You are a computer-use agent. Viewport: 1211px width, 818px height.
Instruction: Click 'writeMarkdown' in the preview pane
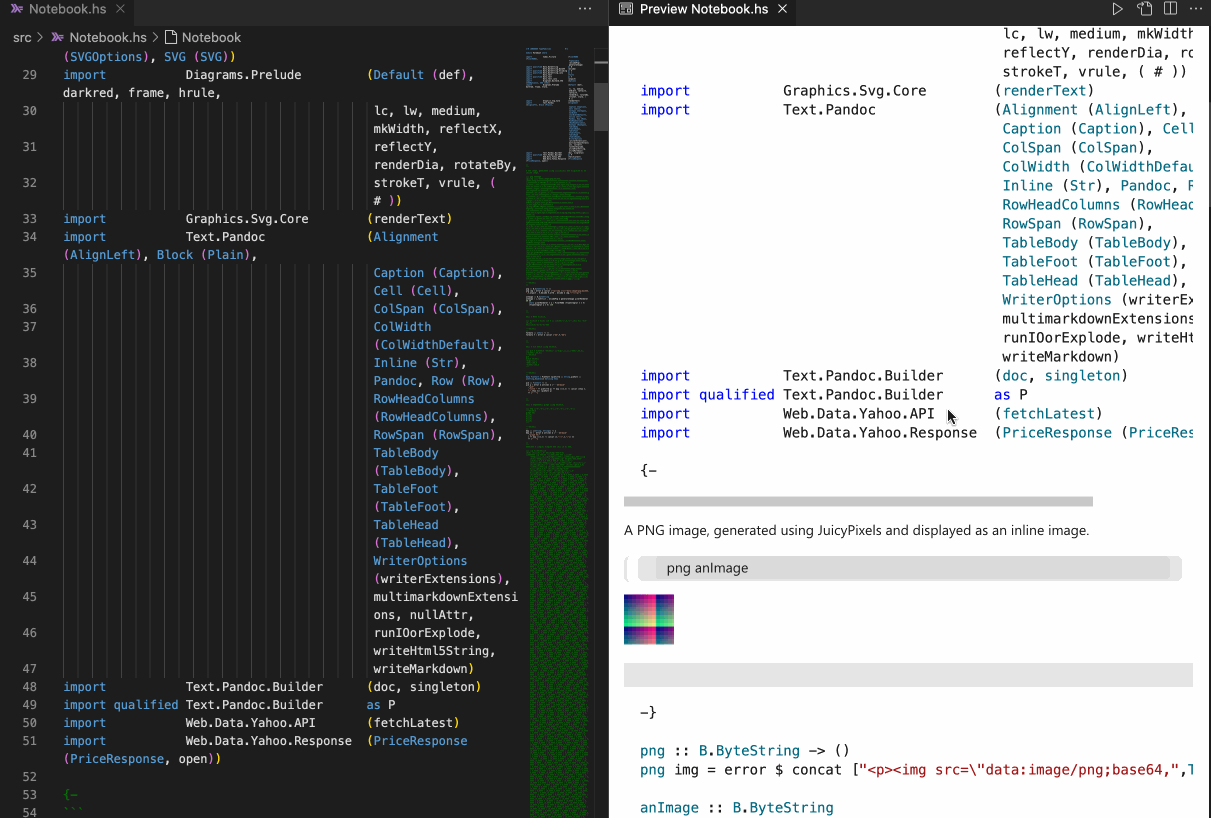click(x=1056, y=357)
